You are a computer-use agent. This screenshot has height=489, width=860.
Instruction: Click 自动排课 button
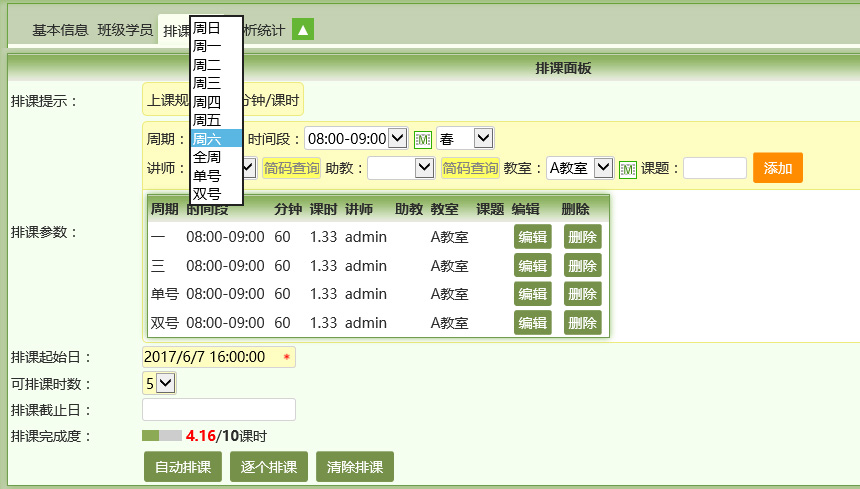tap(183, 467)
